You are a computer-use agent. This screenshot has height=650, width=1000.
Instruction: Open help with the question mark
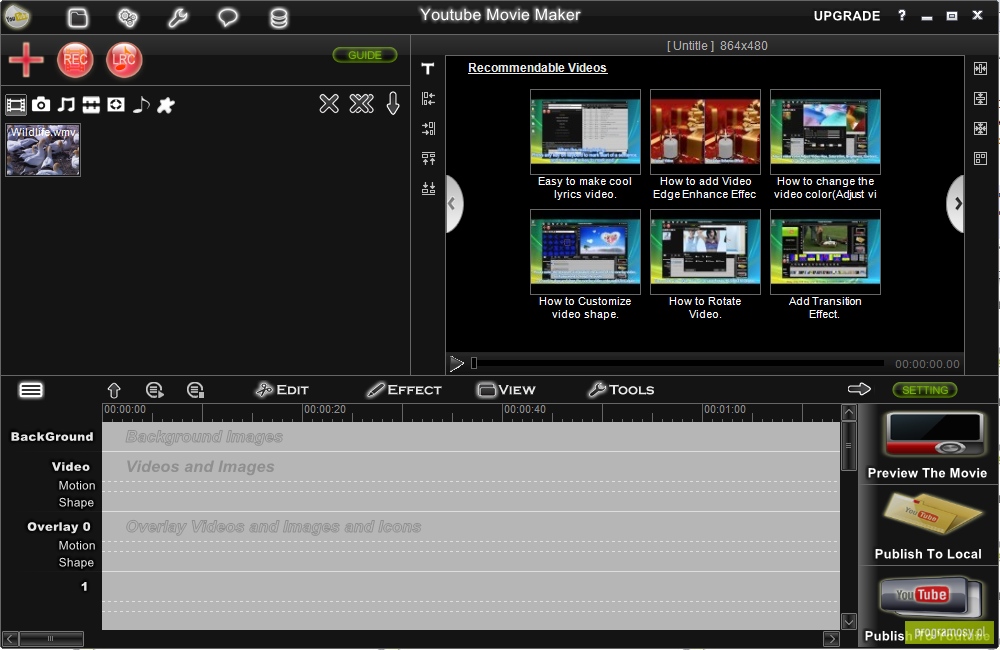point(902,15)
